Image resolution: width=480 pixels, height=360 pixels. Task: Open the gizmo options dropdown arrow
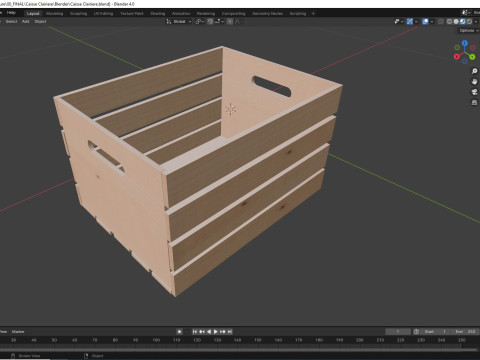(416, 21)
